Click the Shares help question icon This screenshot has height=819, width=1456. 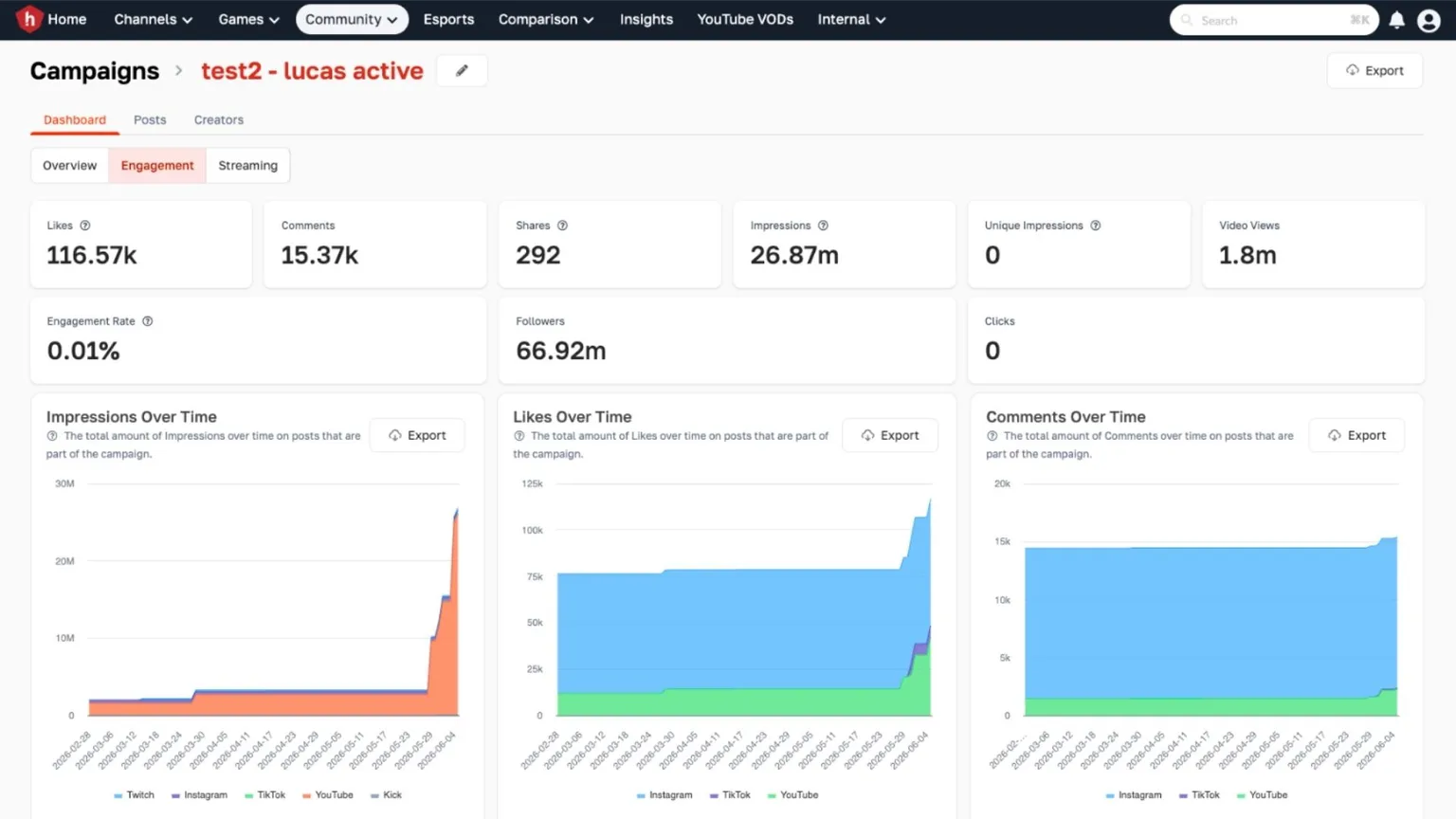562,226
